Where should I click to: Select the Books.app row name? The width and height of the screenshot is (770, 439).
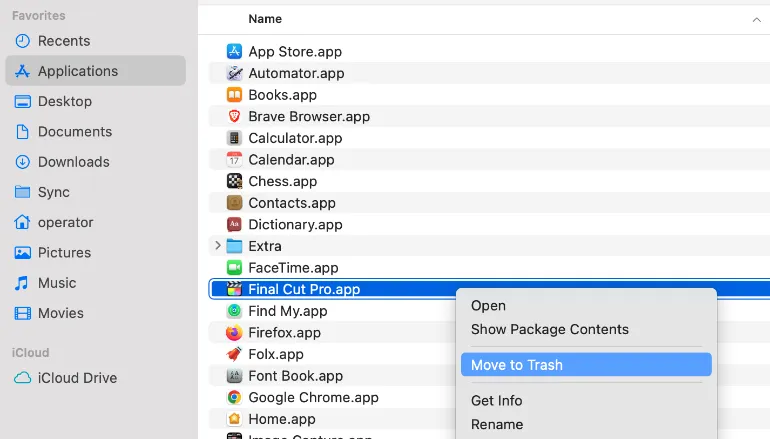click(x=282, y=95)
